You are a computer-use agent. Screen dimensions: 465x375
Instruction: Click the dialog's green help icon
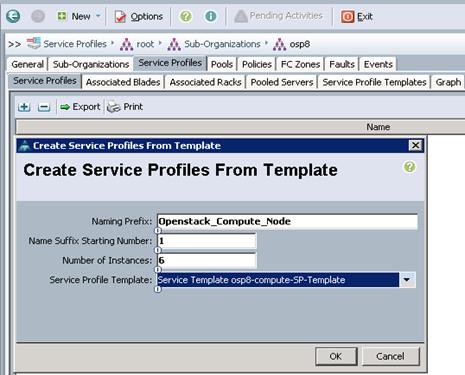410,167
